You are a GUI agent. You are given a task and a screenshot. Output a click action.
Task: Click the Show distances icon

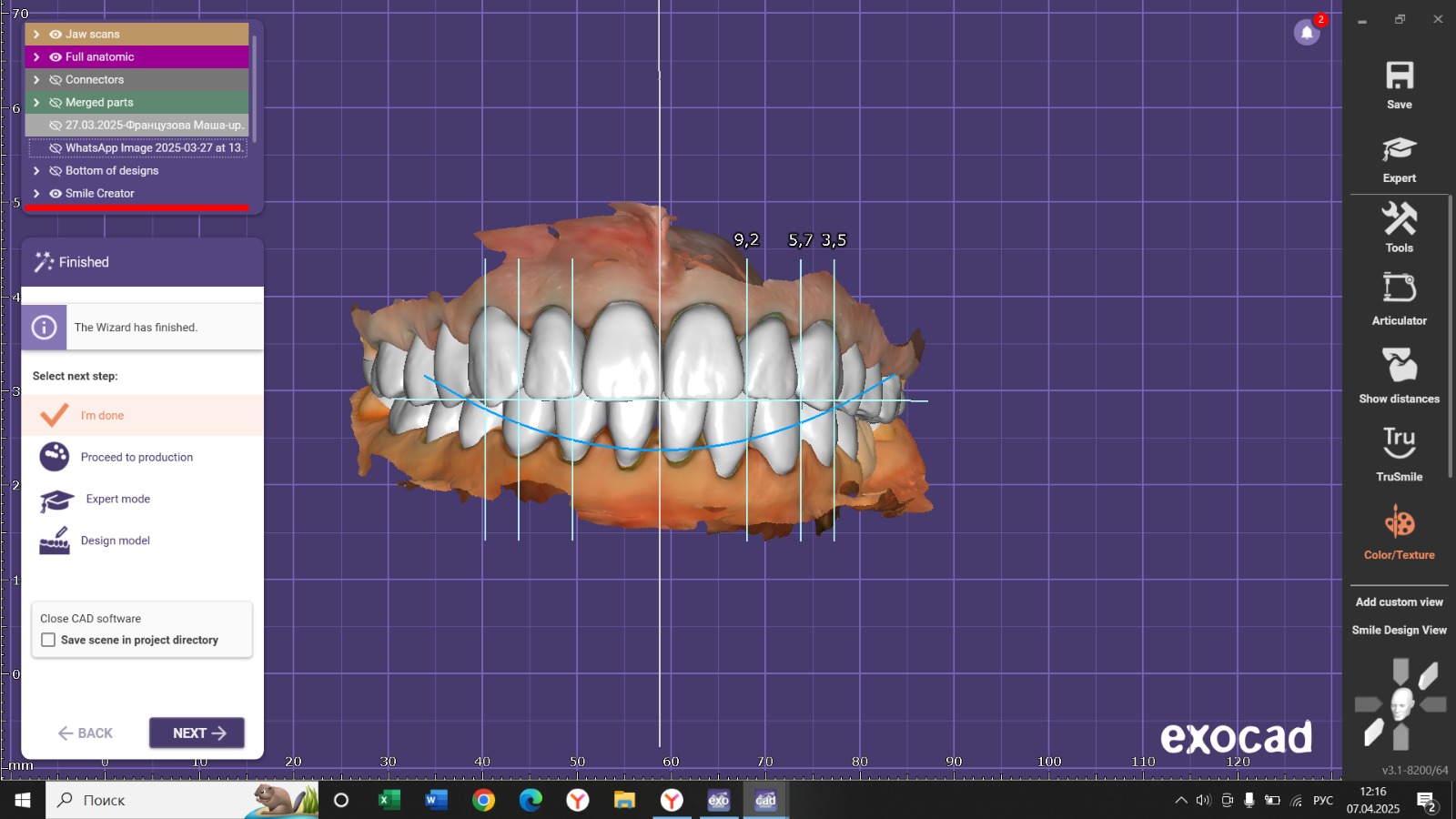point(1399,366)
